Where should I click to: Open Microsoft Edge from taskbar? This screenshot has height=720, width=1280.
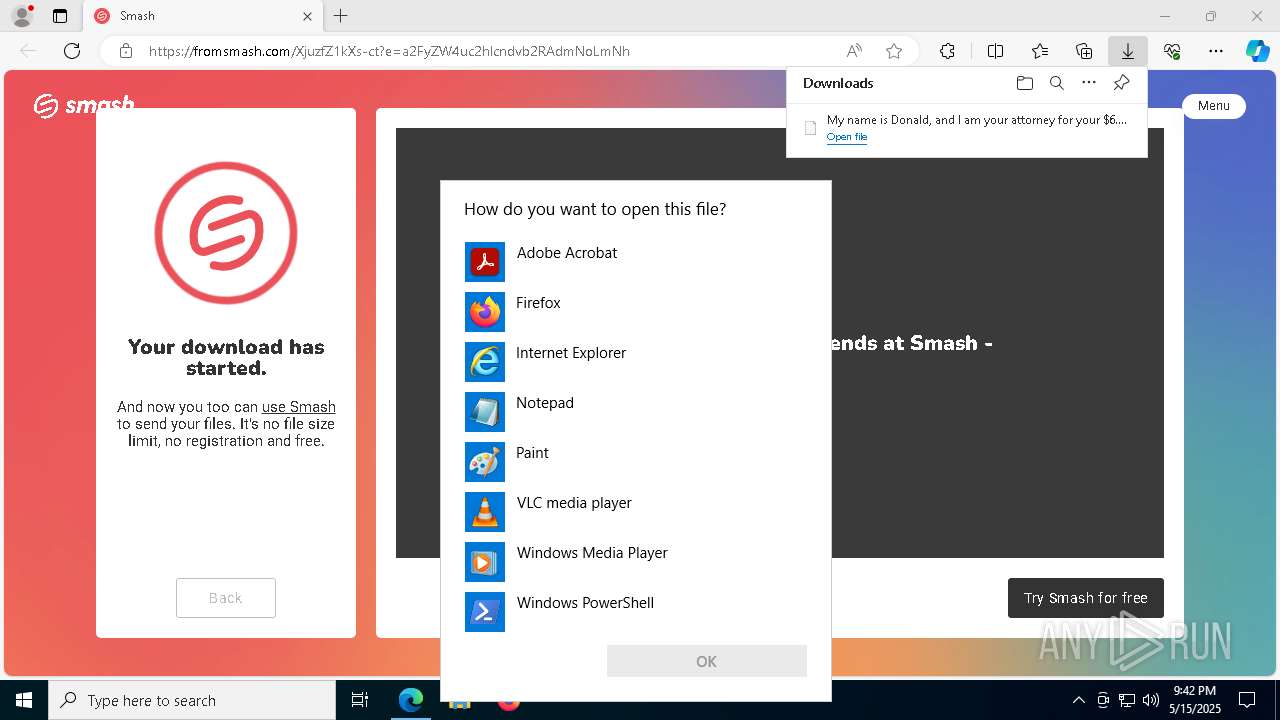coord(411,700)
